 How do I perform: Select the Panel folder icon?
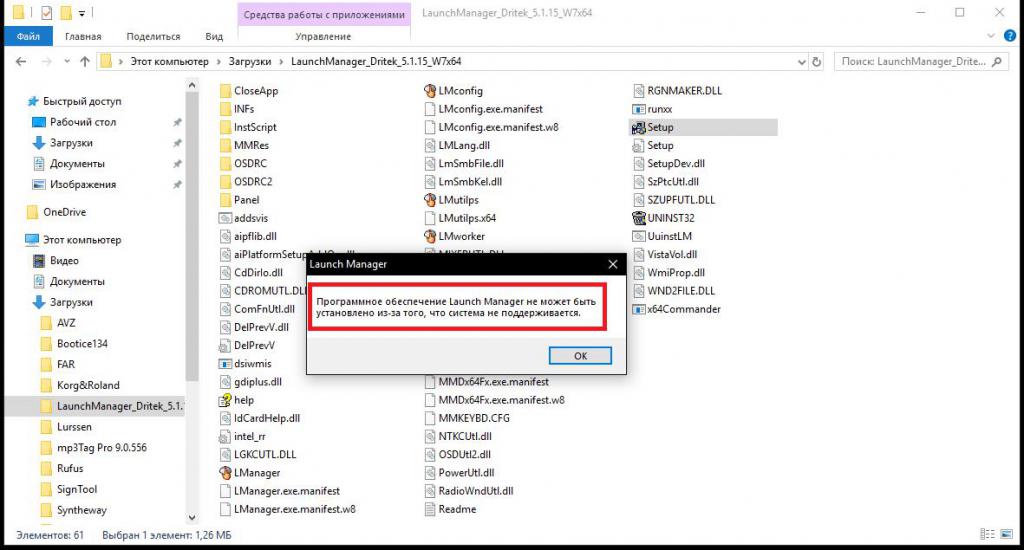tap(225, 200)
